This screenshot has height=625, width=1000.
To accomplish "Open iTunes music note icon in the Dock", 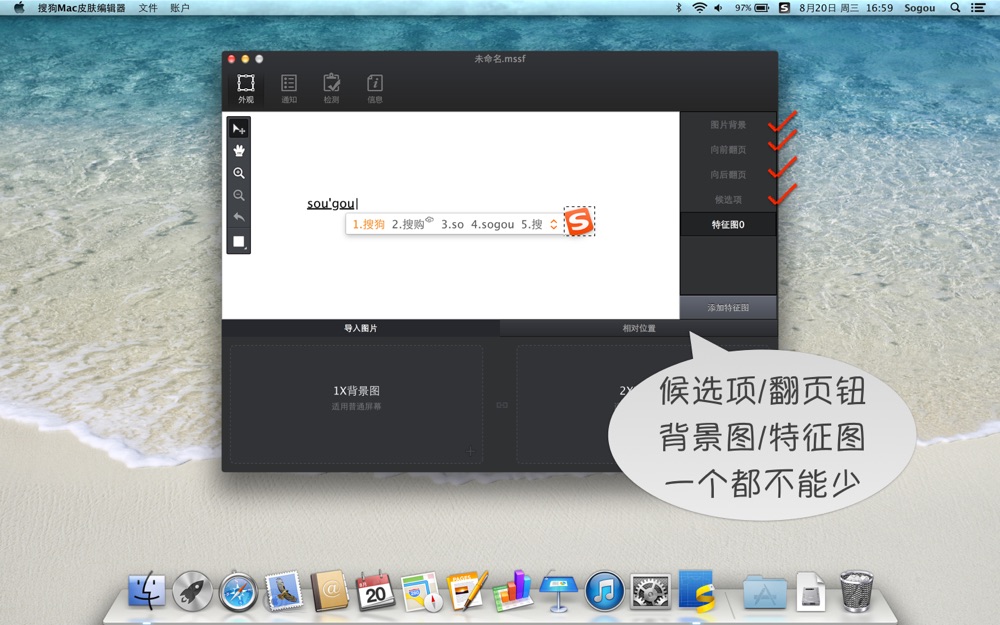I will coord(604,591).
